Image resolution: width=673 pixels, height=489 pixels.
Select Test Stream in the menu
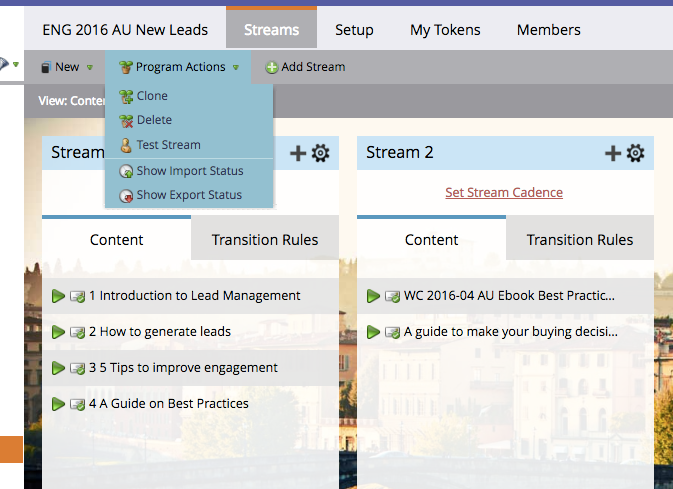[x=168, y=145]
